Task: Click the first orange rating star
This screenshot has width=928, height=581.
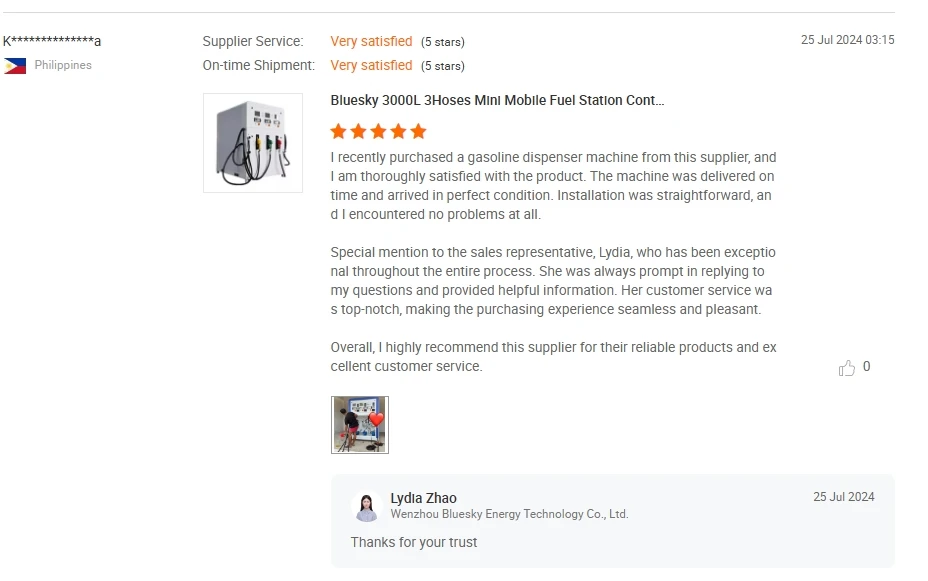Action: [x=339, y=131]
